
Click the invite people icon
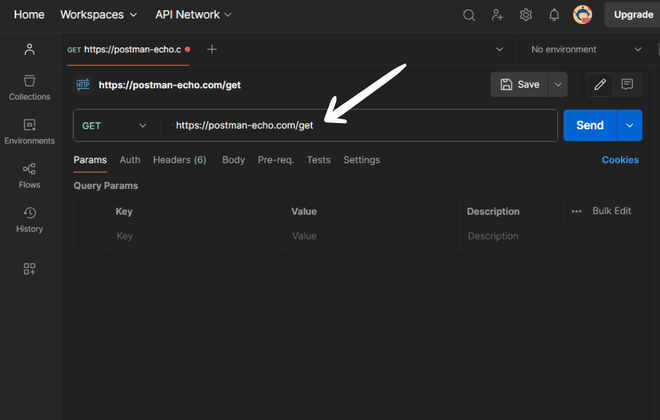[x=497, y=15]
